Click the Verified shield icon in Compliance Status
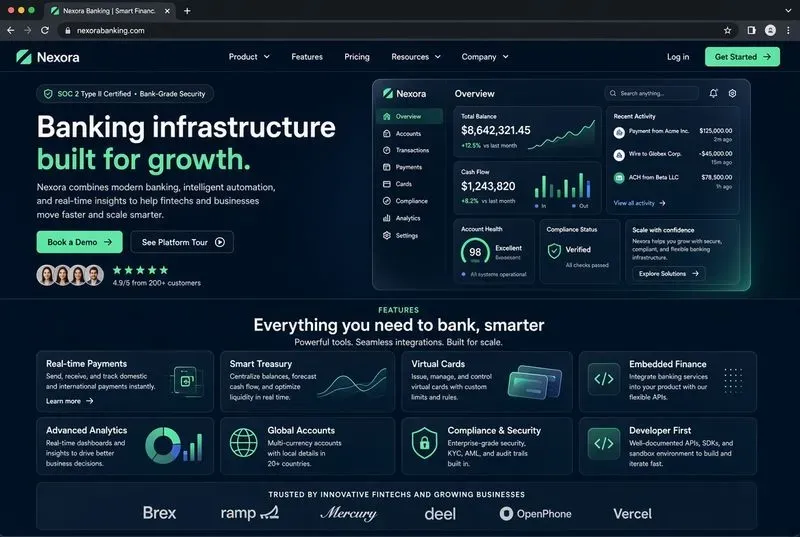Screen dimensions: 800x537 click(554, 251)
